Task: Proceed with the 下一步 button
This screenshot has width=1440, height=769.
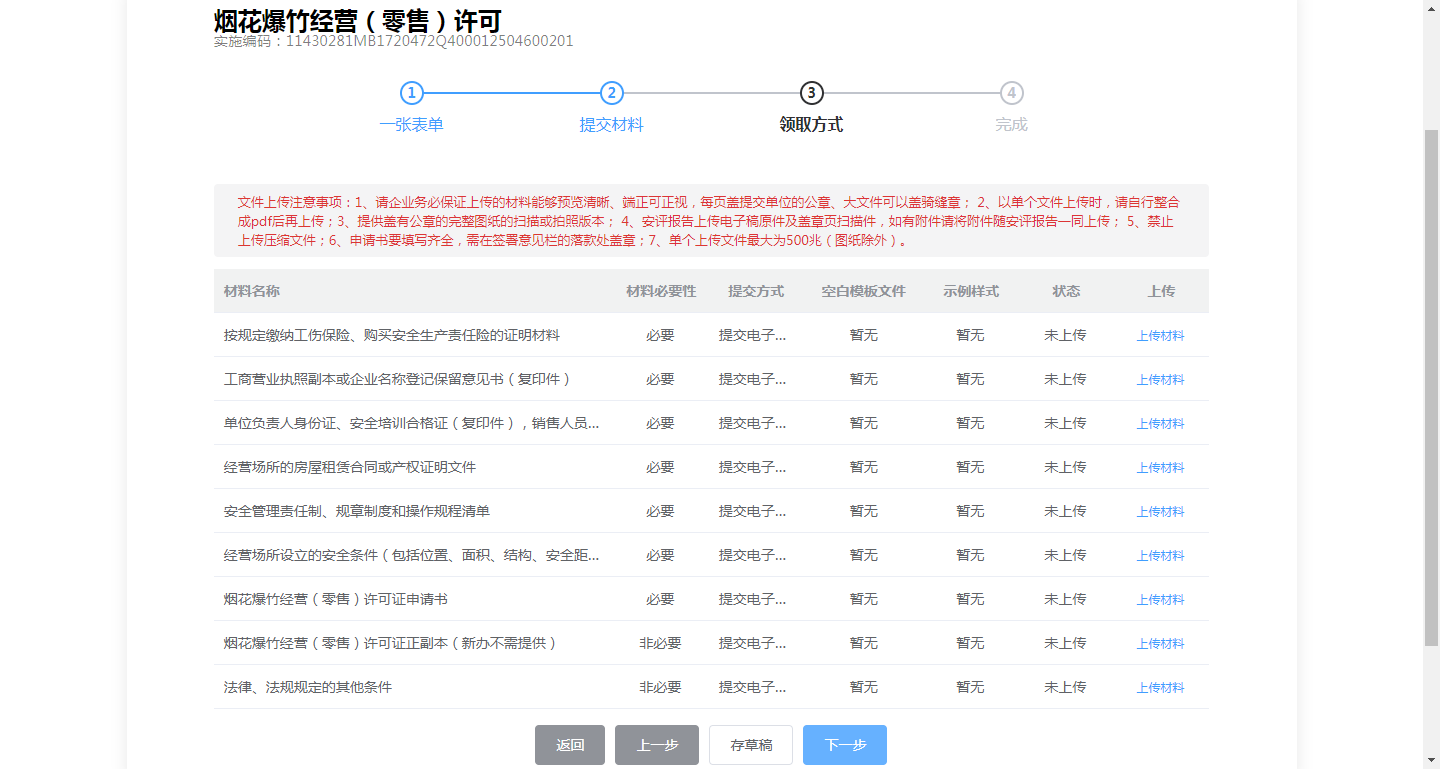Action: 844,745
